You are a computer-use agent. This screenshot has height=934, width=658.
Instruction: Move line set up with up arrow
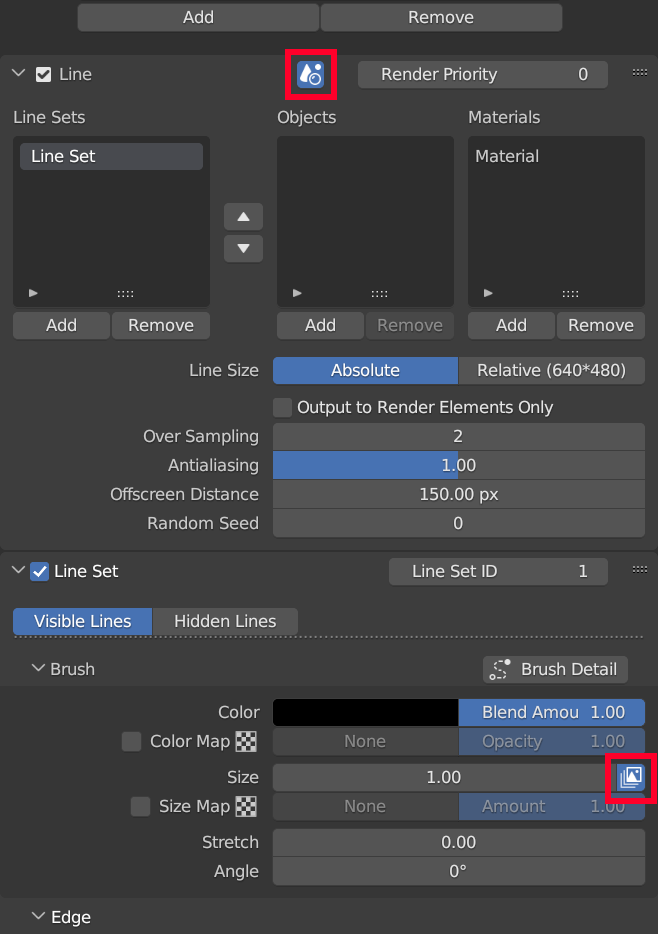243,216
